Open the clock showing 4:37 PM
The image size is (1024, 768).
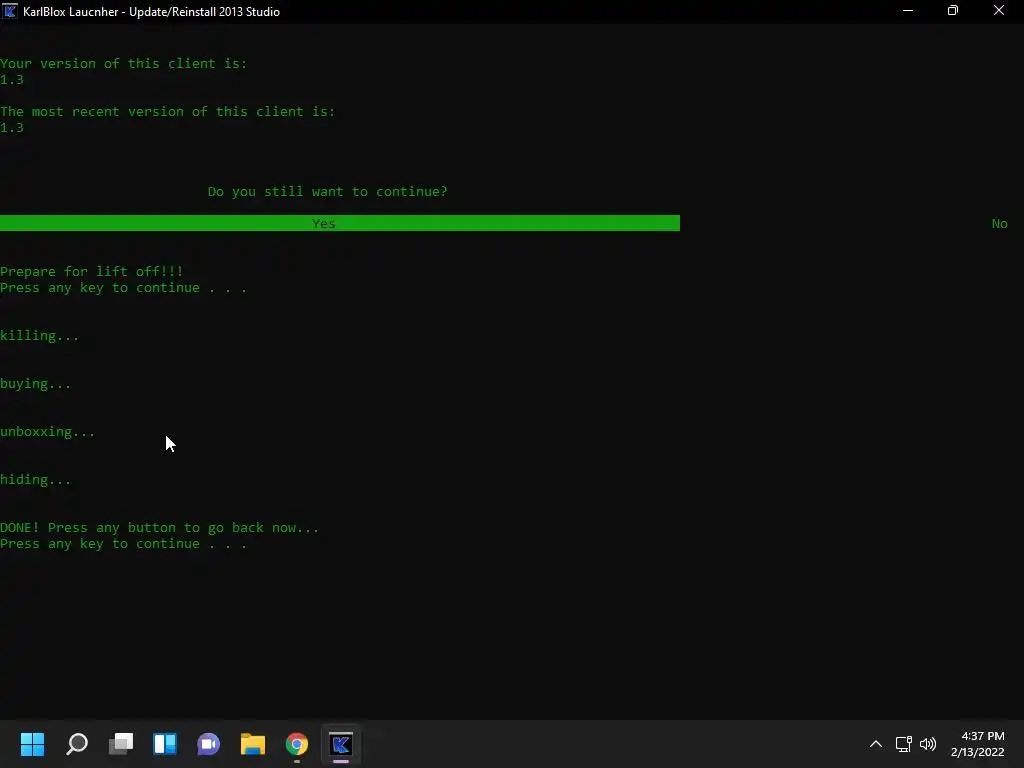coord(978,744)
